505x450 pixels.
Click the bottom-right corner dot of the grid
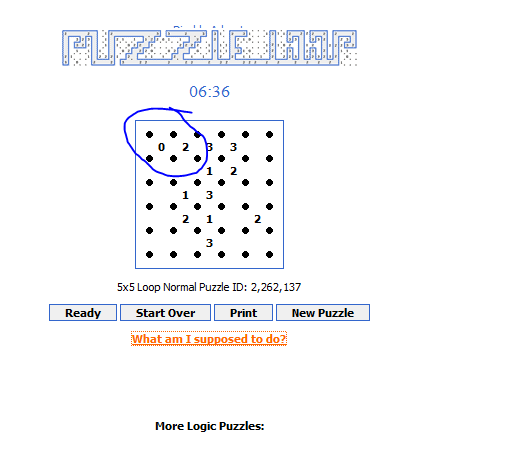pos(269,254)
